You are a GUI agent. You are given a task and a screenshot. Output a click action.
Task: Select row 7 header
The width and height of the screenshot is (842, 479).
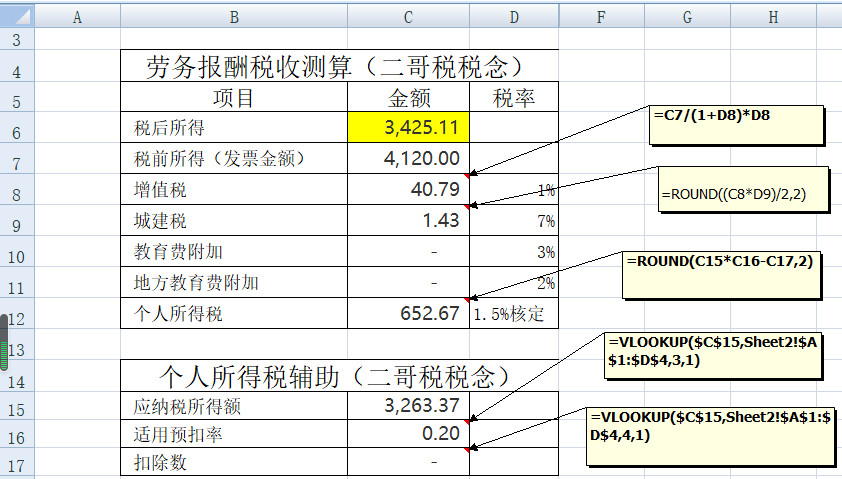(x=17, y=158)
